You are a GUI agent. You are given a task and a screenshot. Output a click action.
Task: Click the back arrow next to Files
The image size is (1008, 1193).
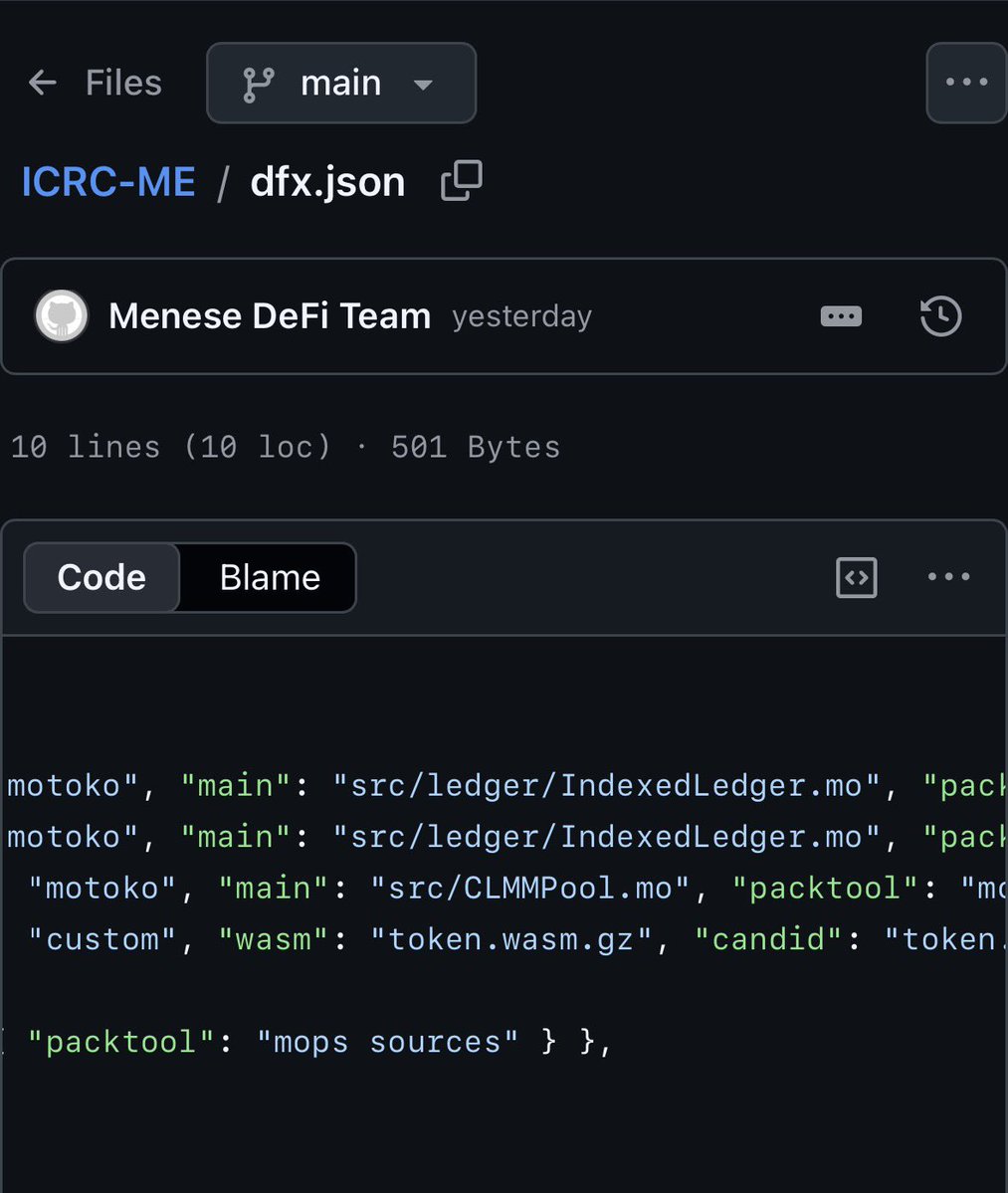43,83
